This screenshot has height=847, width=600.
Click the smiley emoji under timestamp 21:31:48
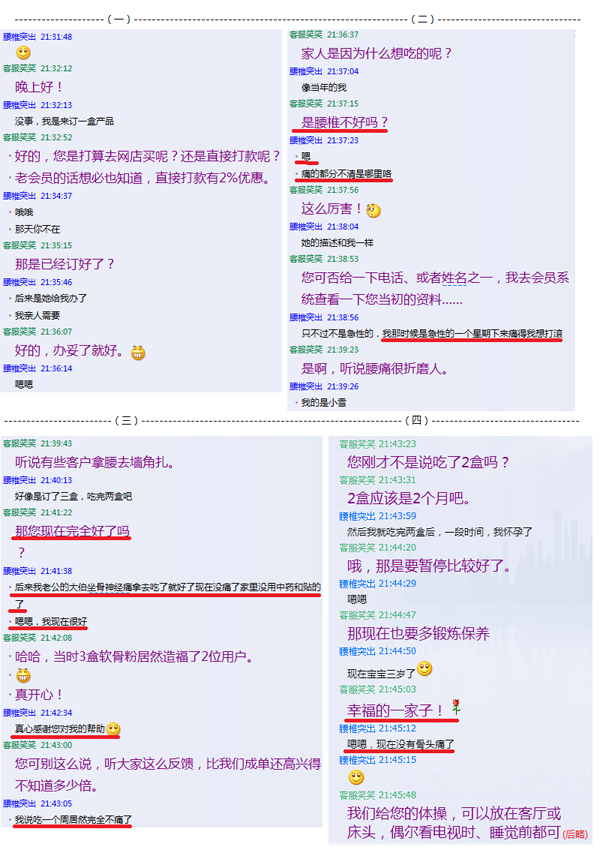point(23,53)
